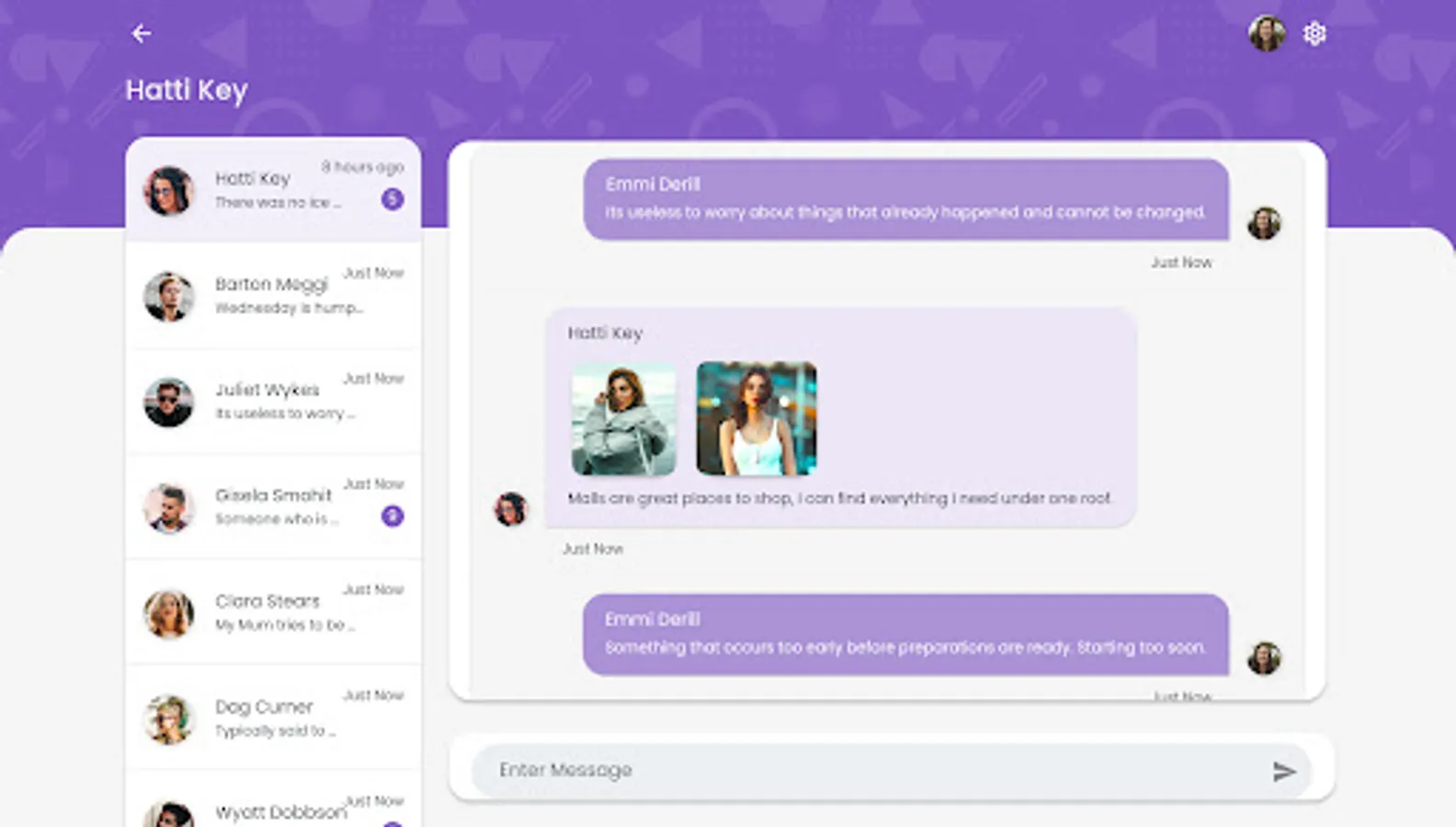Click 'Hatti Key' sender name in the chat bubble
The height and width of the screenshot is (827, 1456).
click(605, 333)
